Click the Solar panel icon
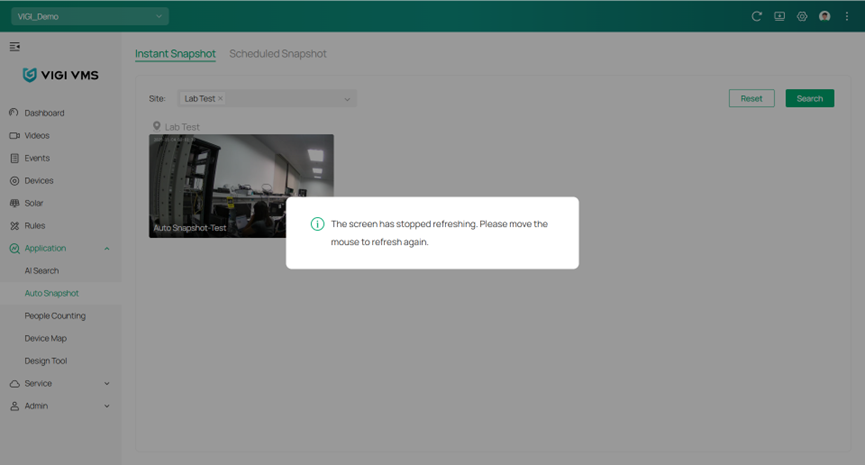This screenshot has height=465, width=865. coord(14,203)
